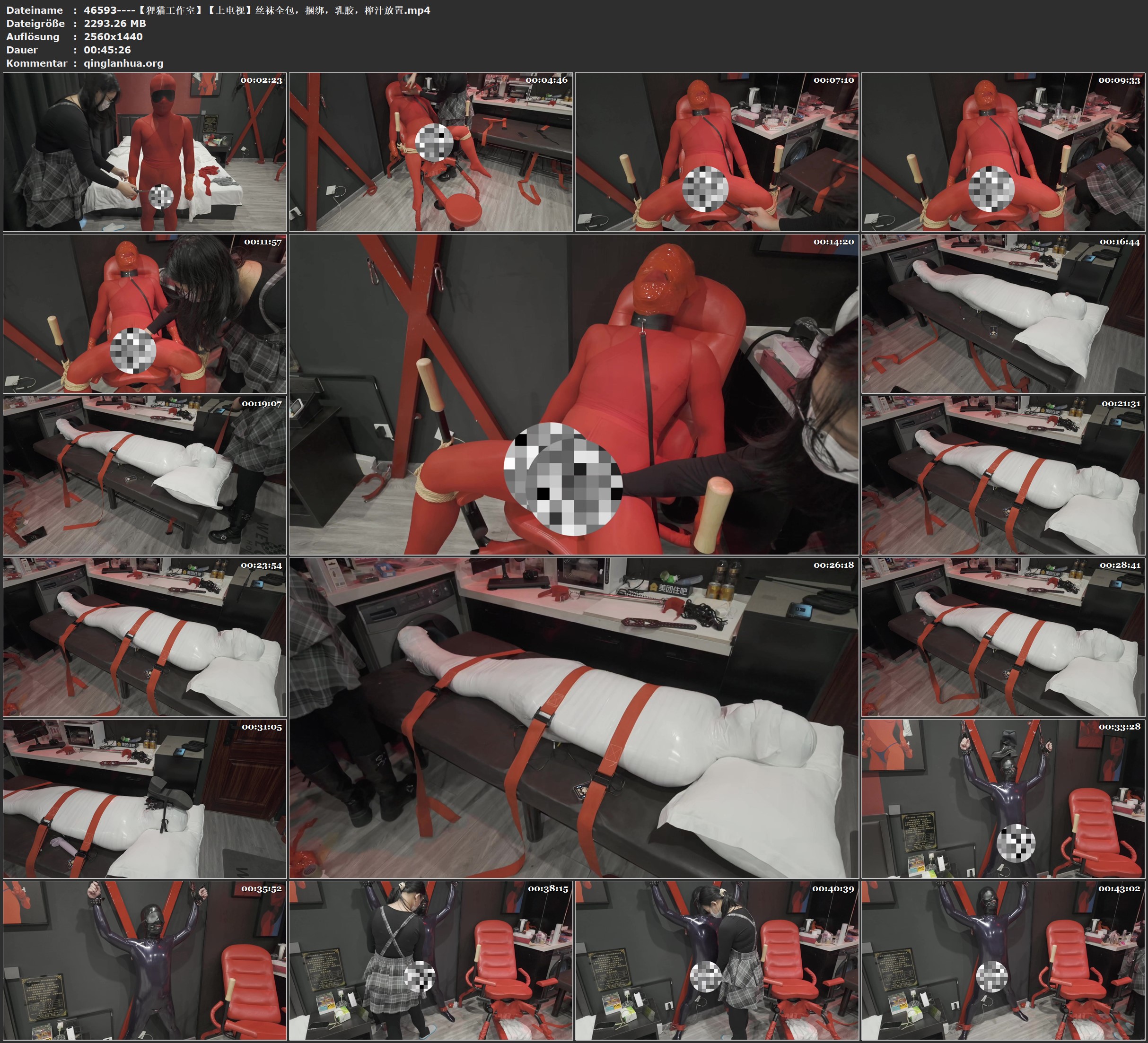Click the 00:09:33 preview frame
Viewport: 1148px width, 1043px height.
coord(1003,152)
